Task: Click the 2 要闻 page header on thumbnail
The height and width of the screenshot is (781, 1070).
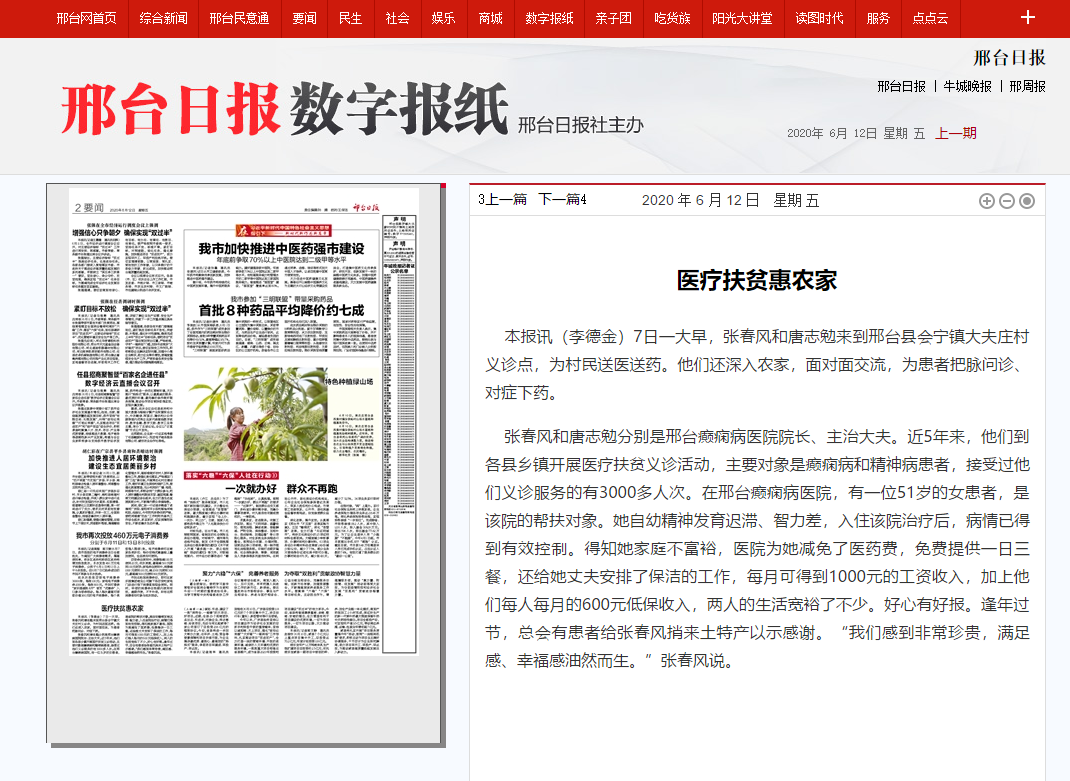Action: pyautogui.click(x=89, y=208)
